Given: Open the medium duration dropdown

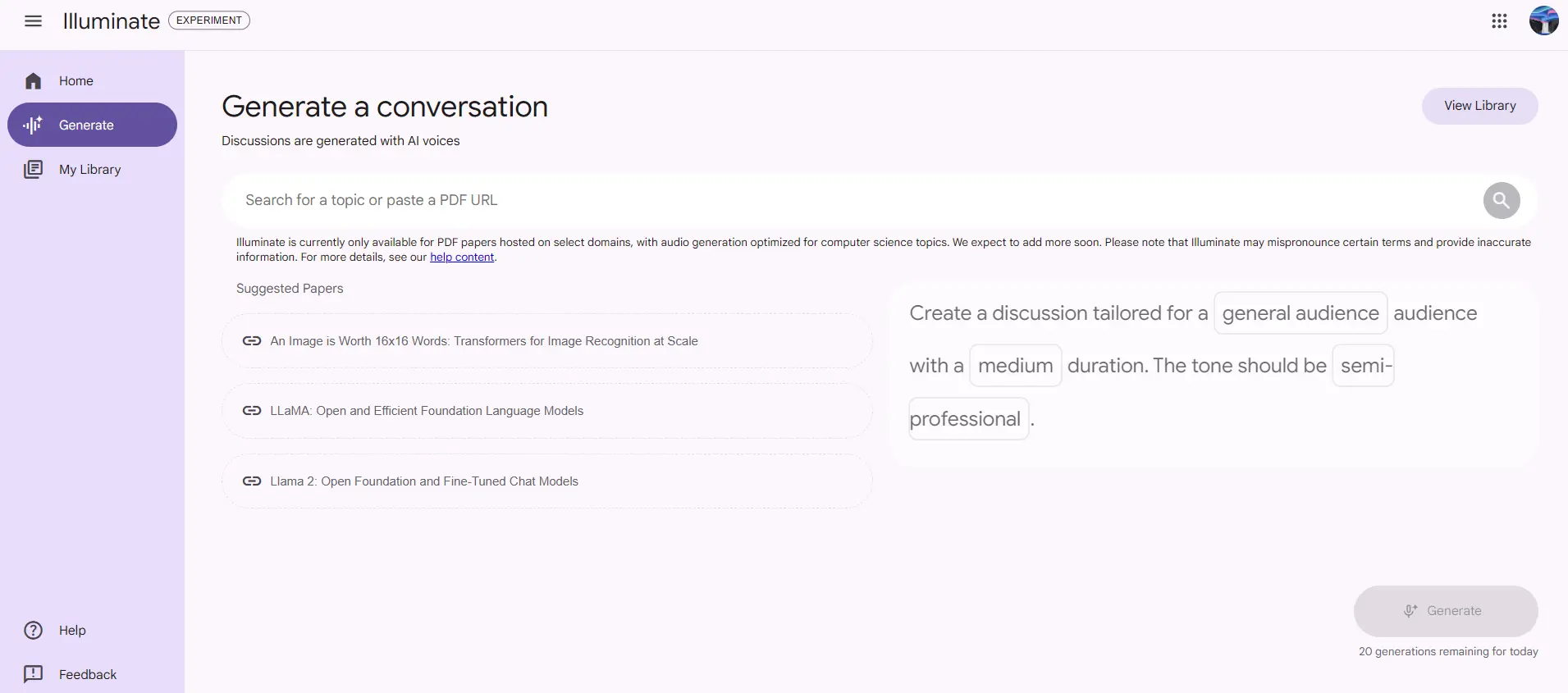Looking at the screenshot, I should pos(1015,366).
